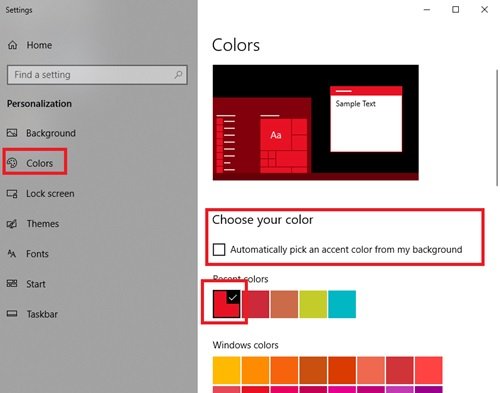This screenshot has width=500, height=393.
Task: Minimize the Settings window
Action: (x=427, y=10)
